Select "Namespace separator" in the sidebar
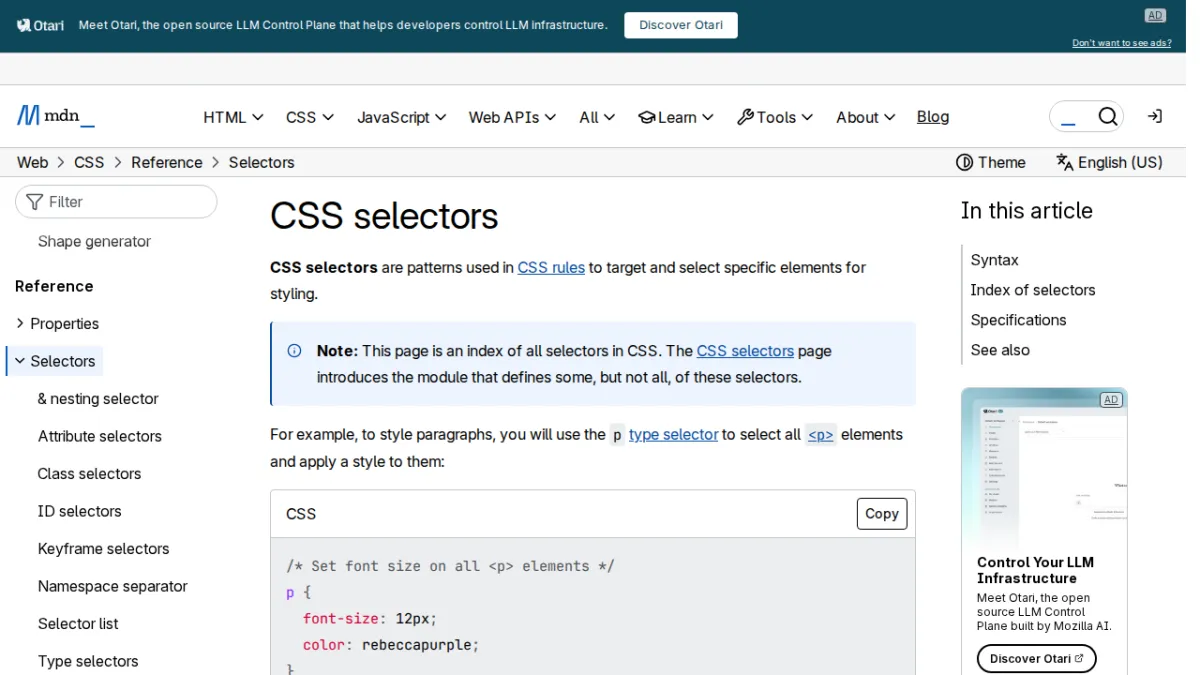Viewport: 1200px width, 675px height. (x=112, y=586)
